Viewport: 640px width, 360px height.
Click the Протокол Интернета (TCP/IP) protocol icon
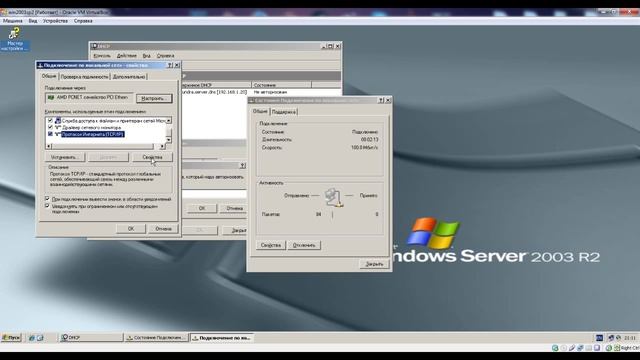(x=58, y=134)
